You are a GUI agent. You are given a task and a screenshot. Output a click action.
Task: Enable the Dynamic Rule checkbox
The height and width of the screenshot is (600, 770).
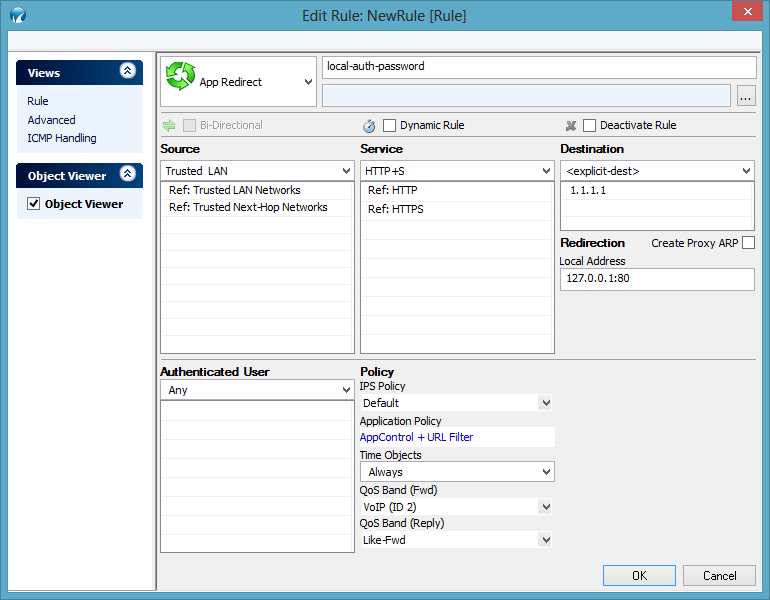[389, 125]
